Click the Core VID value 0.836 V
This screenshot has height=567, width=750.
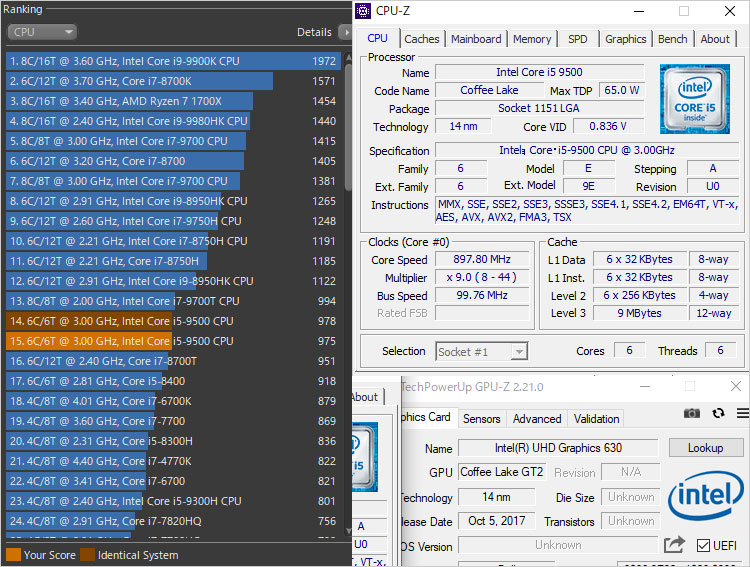[x=608, y=126]
